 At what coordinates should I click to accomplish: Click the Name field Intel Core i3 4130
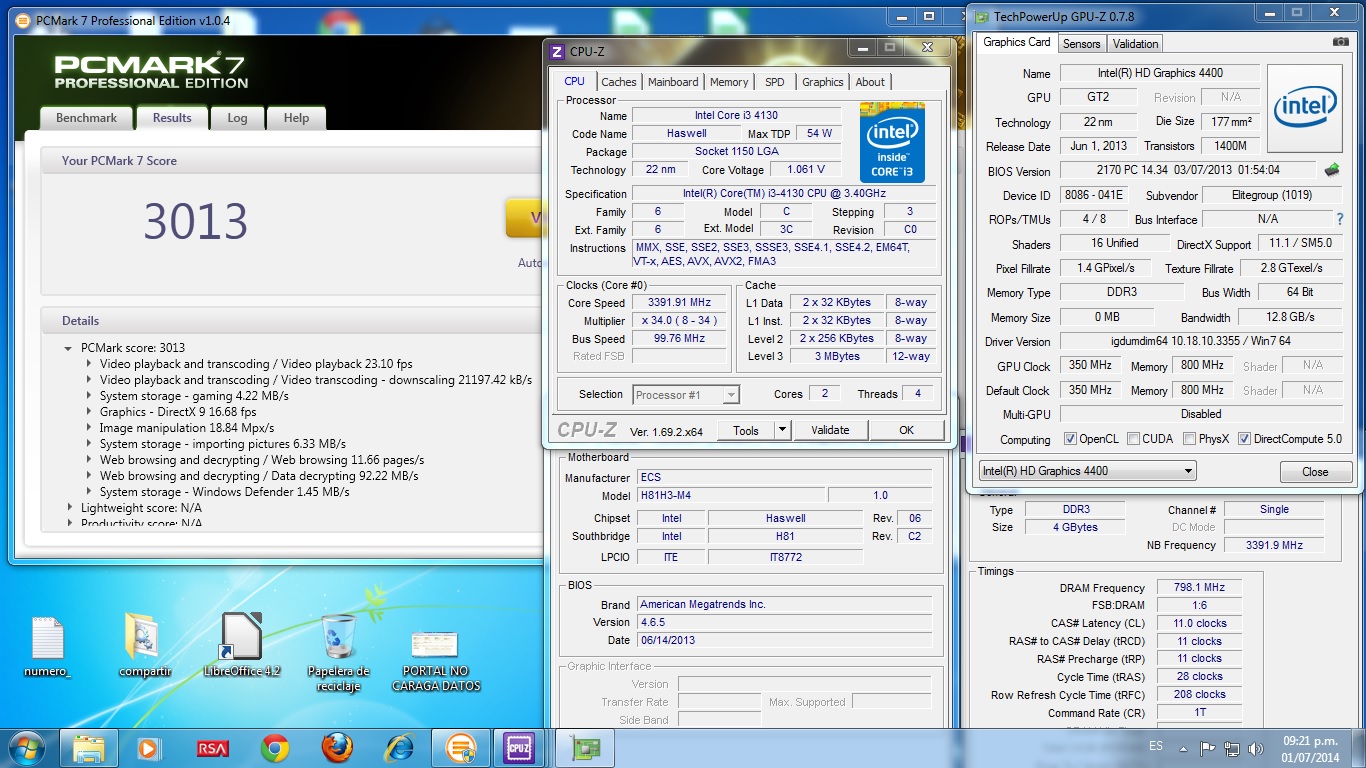(737, 116)
